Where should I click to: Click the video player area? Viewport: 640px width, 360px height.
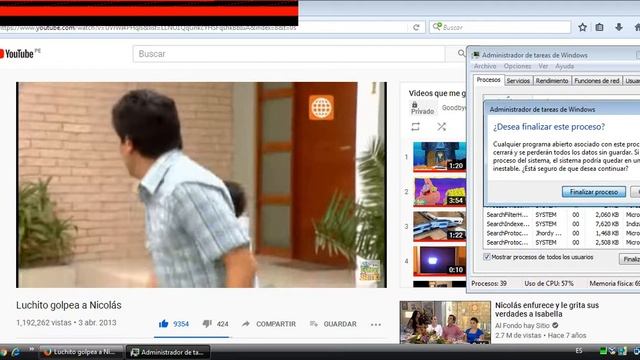(x=201, y=185)
